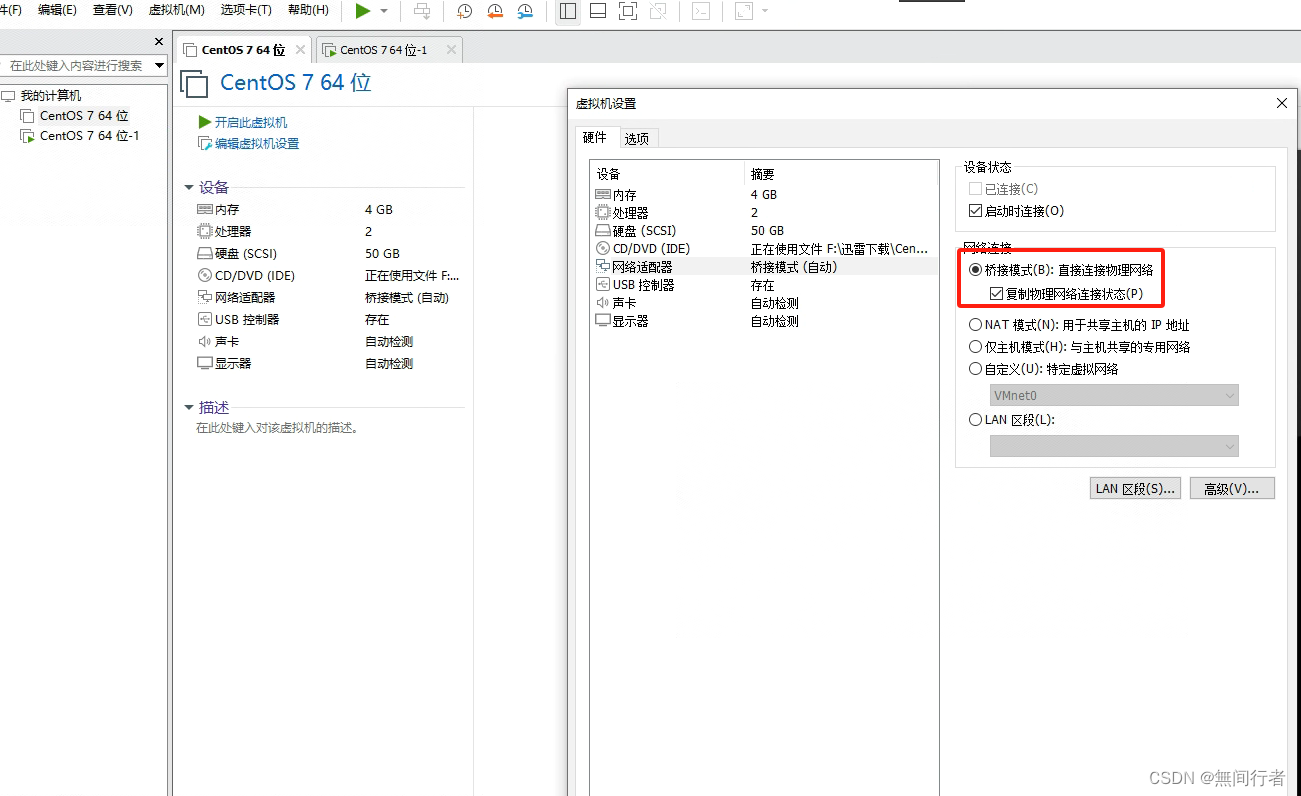Click the 内存 memory icon in main panel
The height and width of the screenshot is (796, 1301).
click(205, 210)
